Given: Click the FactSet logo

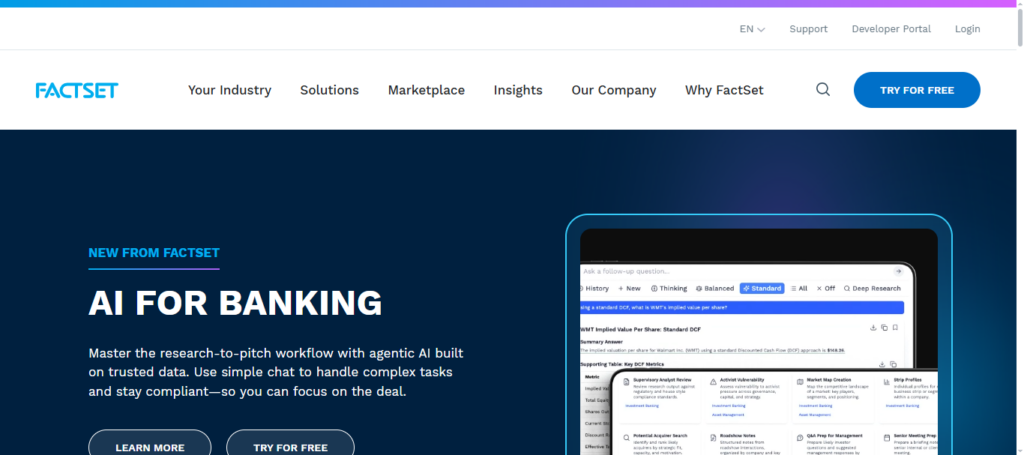Looking at the screenshot, I should click(x=77, y=90).
